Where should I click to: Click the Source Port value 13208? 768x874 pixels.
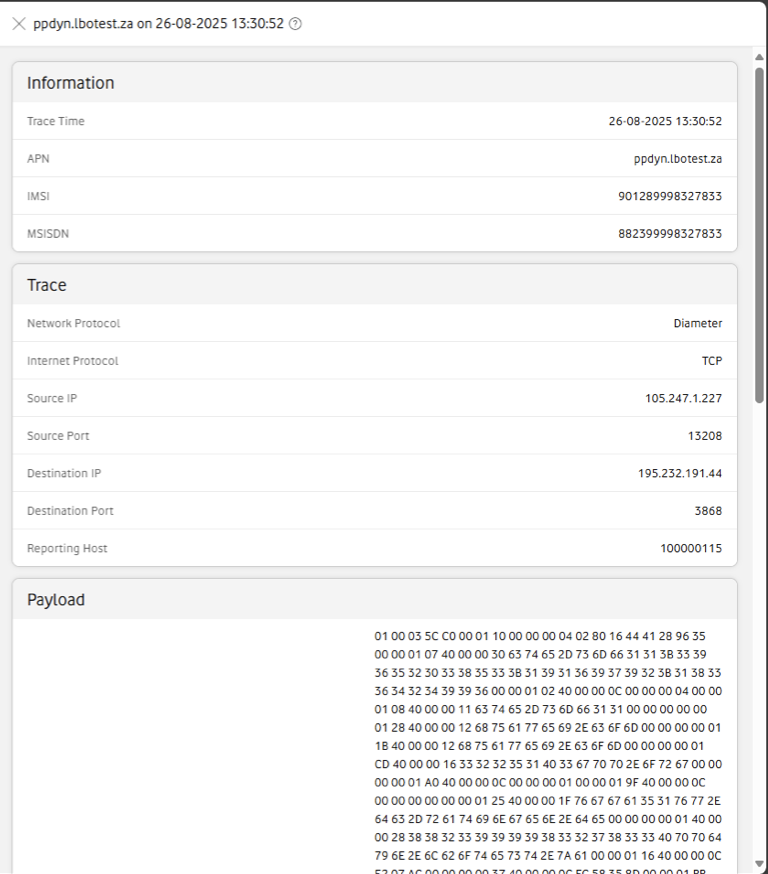tap(702, 436)
